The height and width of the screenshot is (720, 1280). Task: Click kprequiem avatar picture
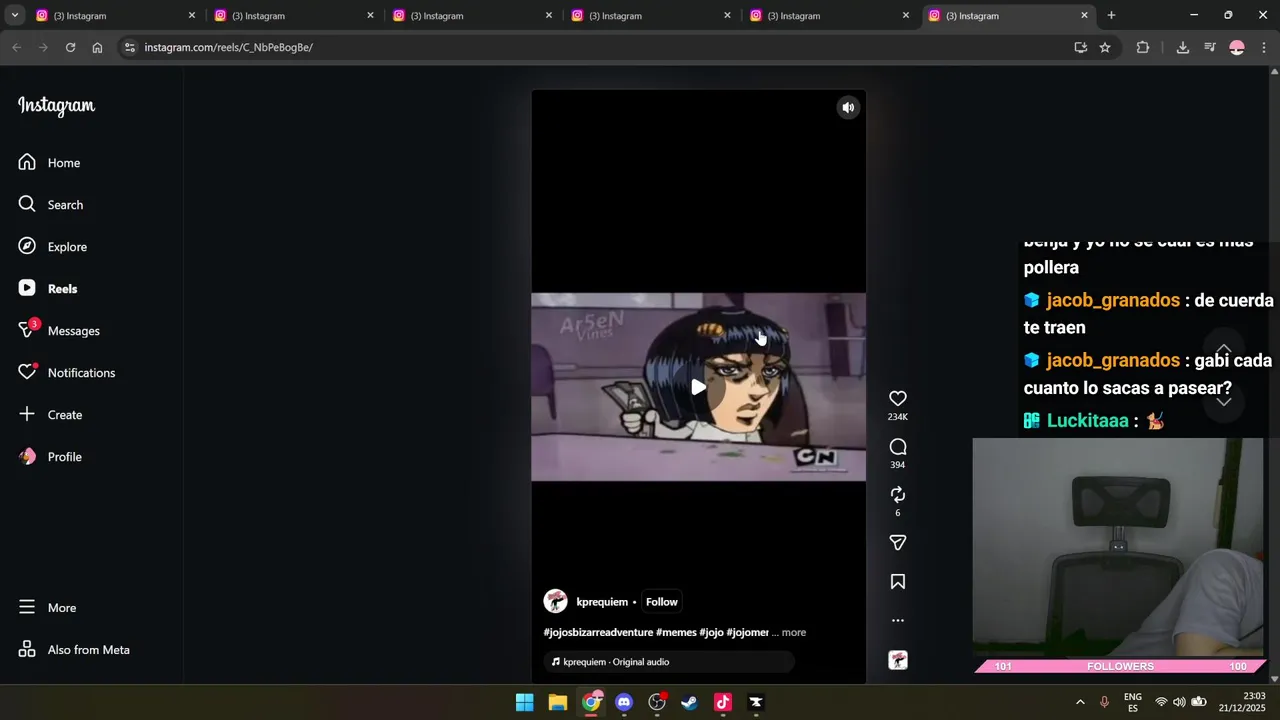pyautogui.click(x=555, y=601)
